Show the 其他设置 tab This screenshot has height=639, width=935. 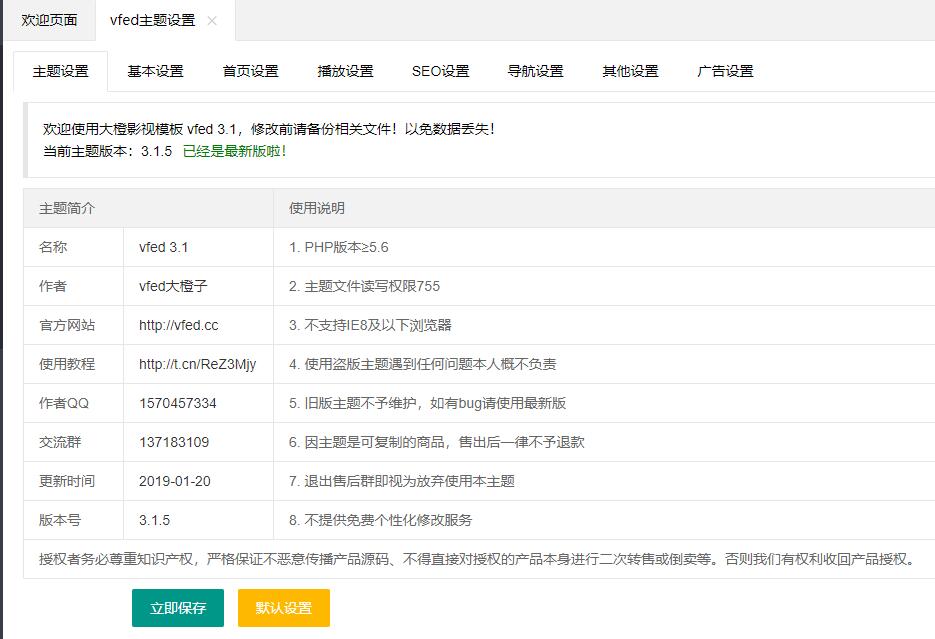(631, 71)
